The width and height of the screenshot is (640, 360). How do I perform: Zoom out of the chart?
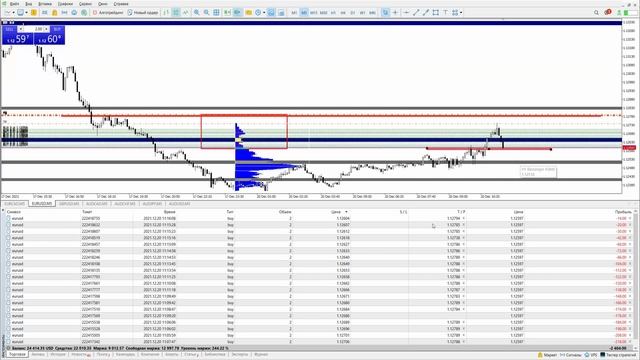pos(207,13)
